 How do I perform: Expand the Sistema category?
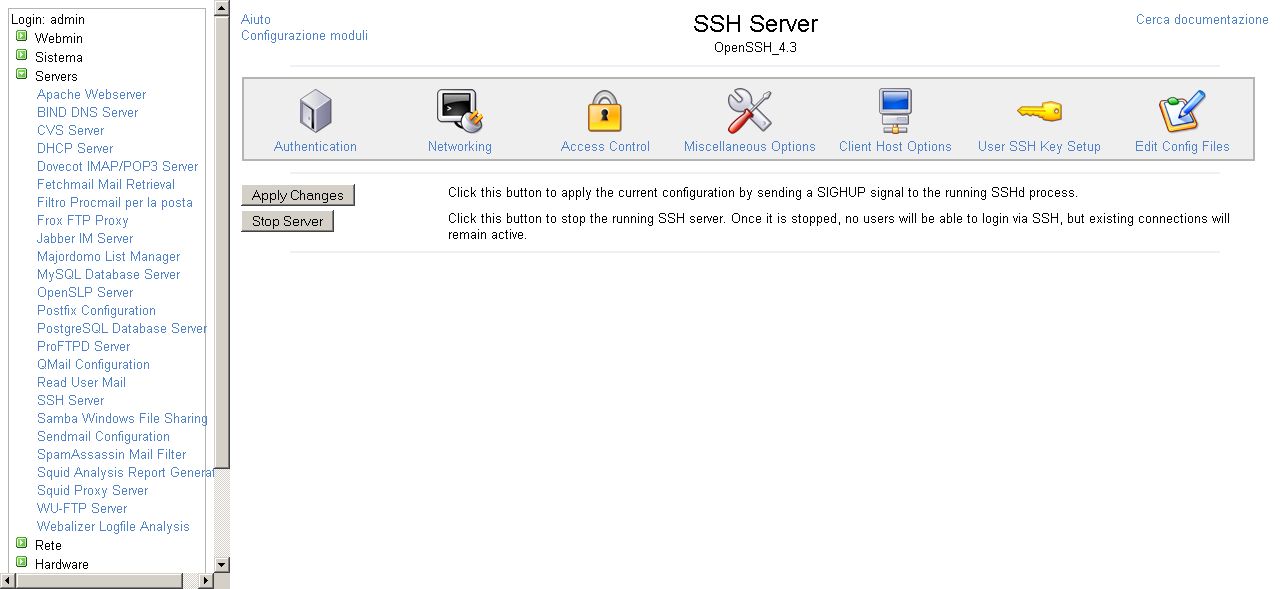[22, 57]
